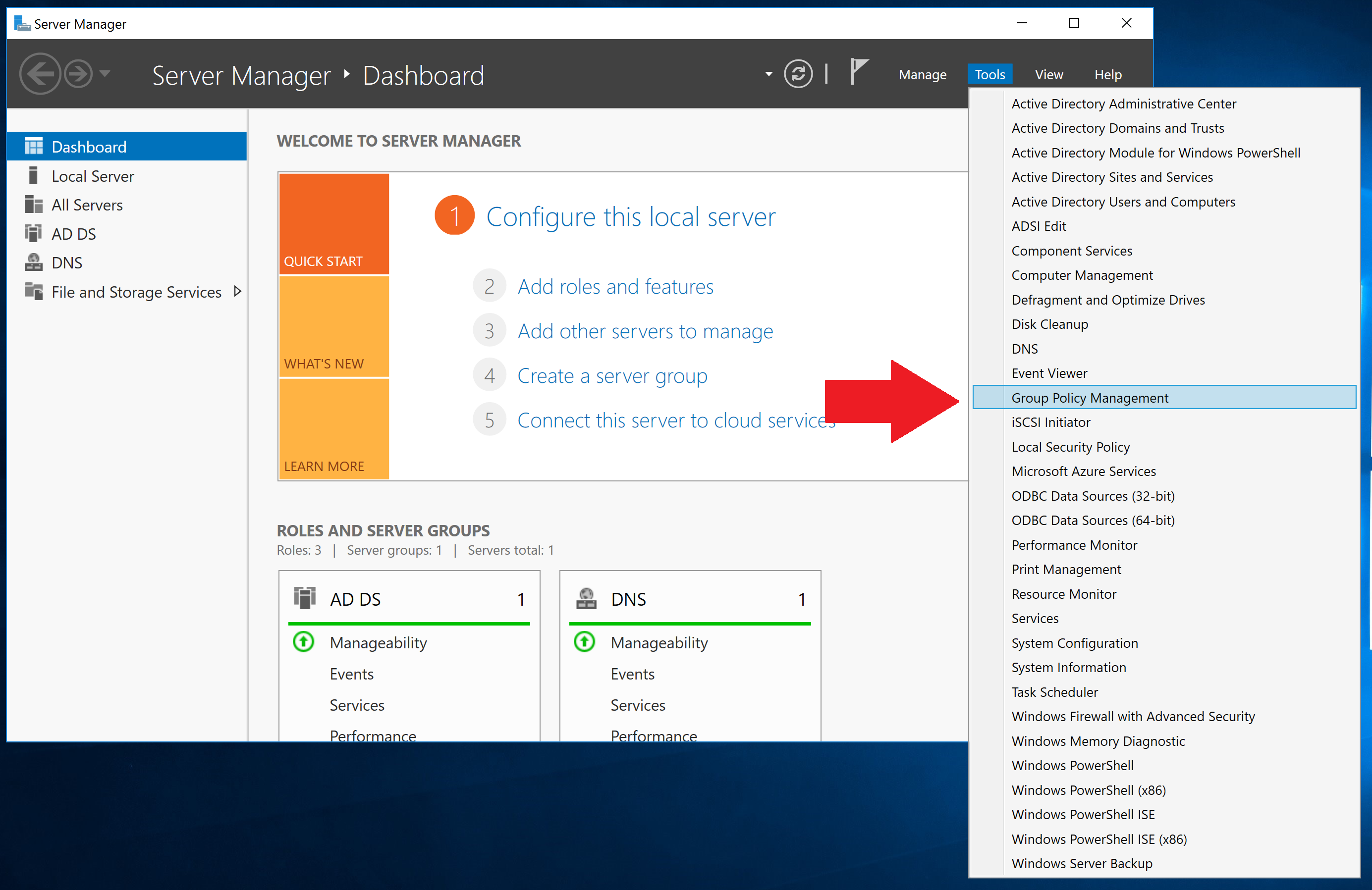
Task: Click the refresh dashboard icon
Action: (798, 74)
